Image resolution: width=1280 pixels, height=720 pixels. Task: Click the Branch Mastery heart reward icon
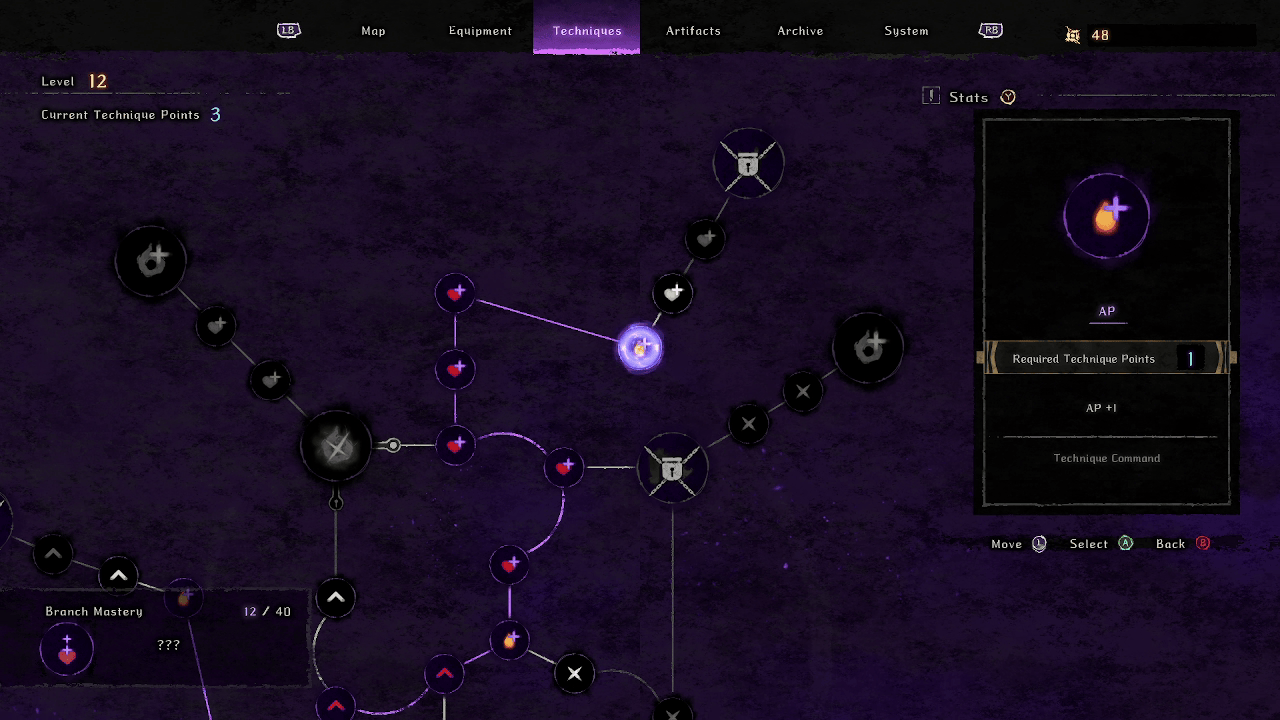coord(67,651)
